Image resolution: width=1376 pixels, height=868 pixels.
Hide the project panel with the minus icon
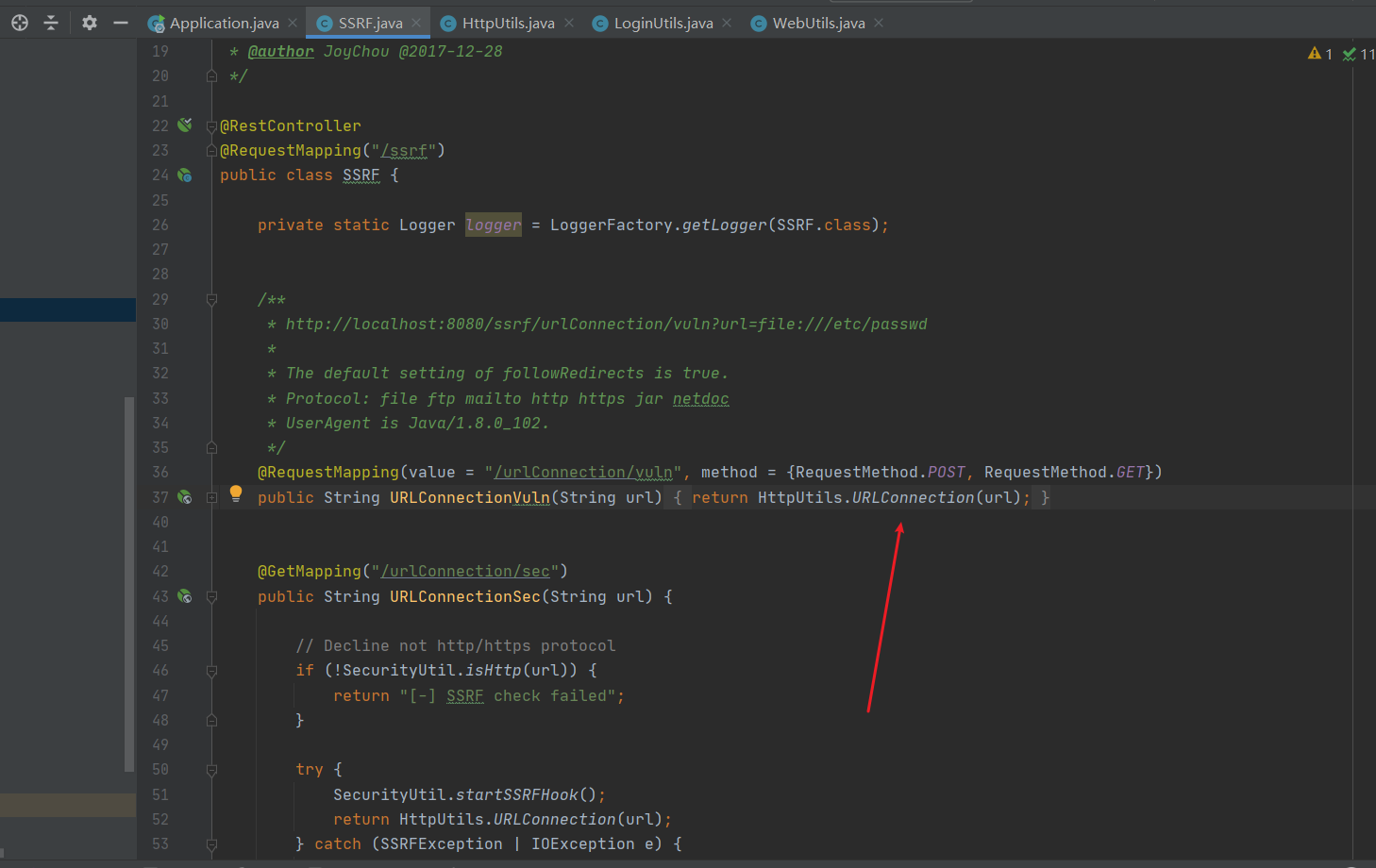(121, 23)
